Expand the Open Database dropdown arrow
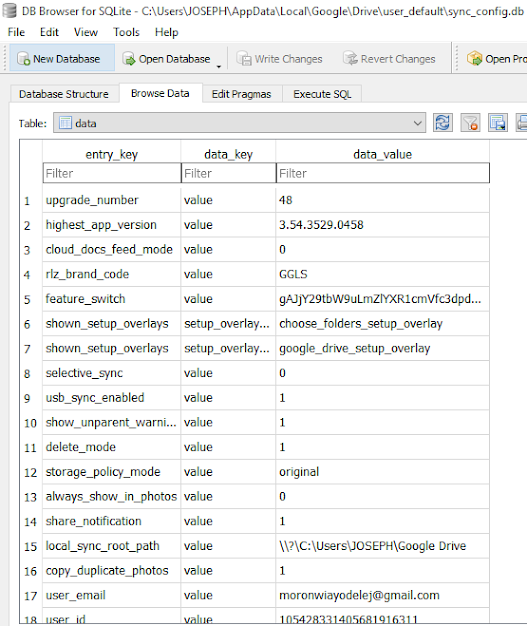Viewport: 527px width, 626px height. (219, 66)
